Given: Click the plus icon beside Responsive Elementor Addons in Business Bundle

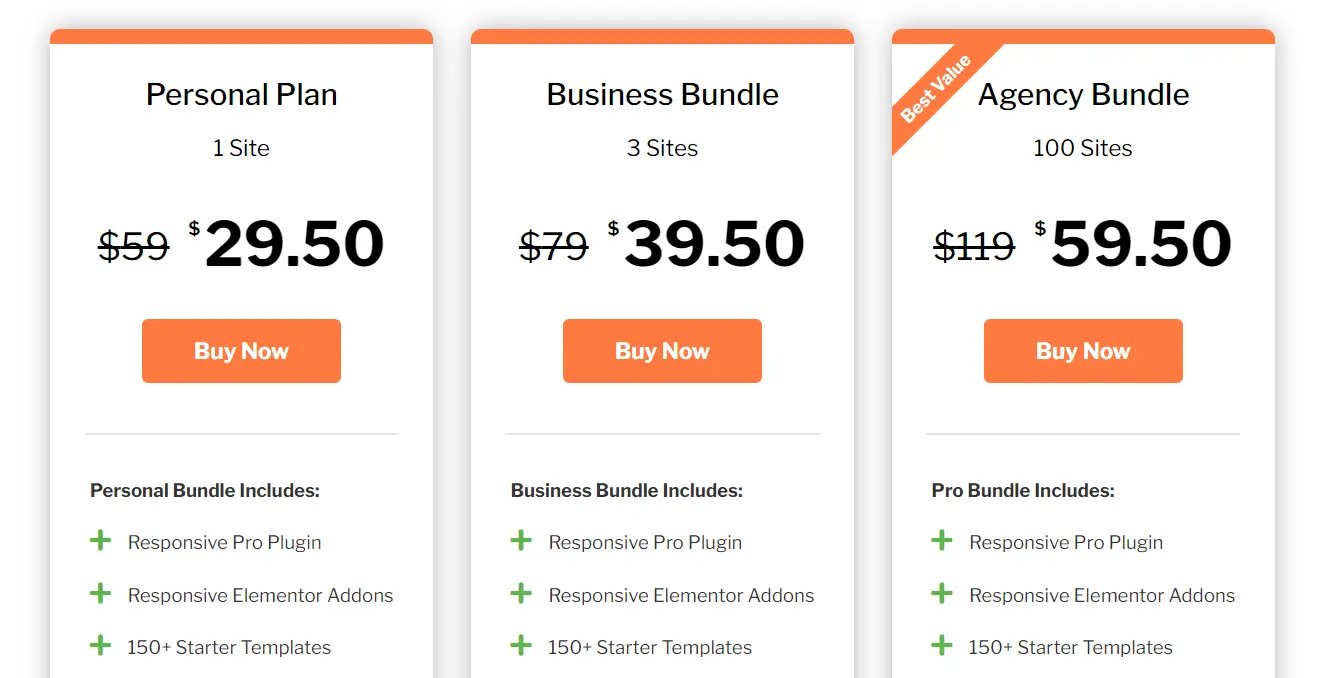Looking at the screenshot, I should click(x=521, y=592).
